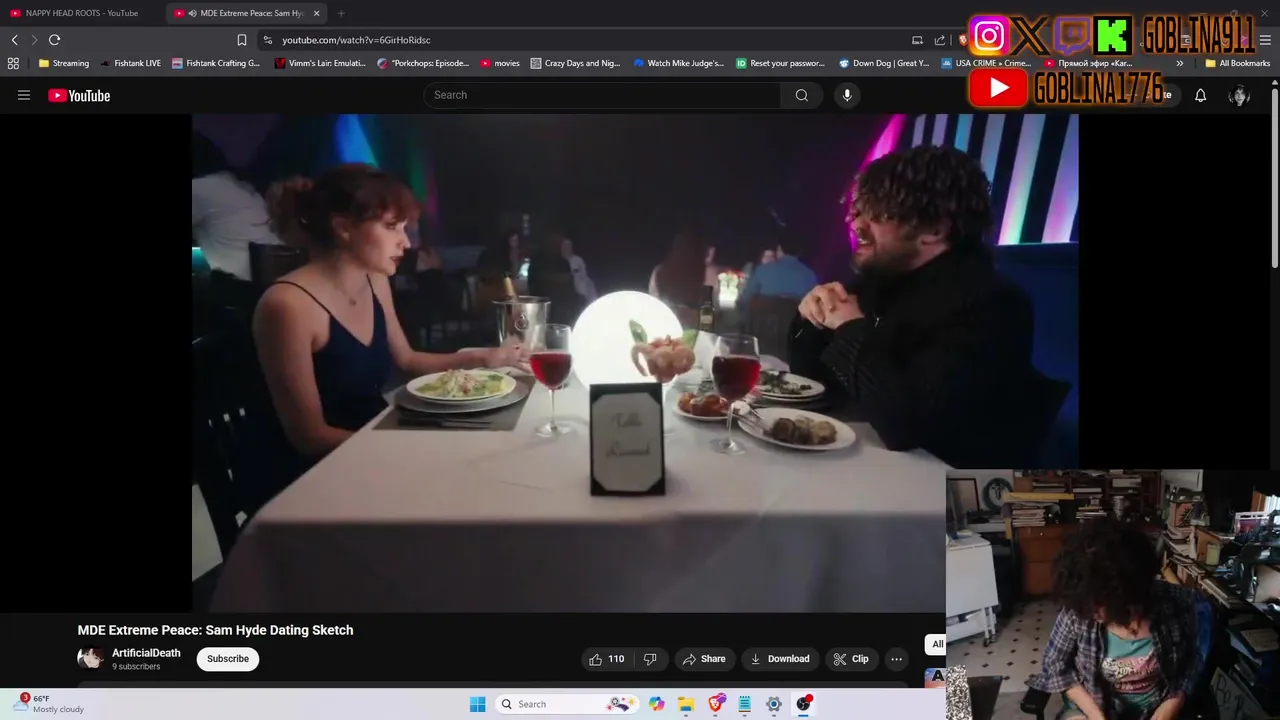Click the YouTube search input field

tap(602, 95)
